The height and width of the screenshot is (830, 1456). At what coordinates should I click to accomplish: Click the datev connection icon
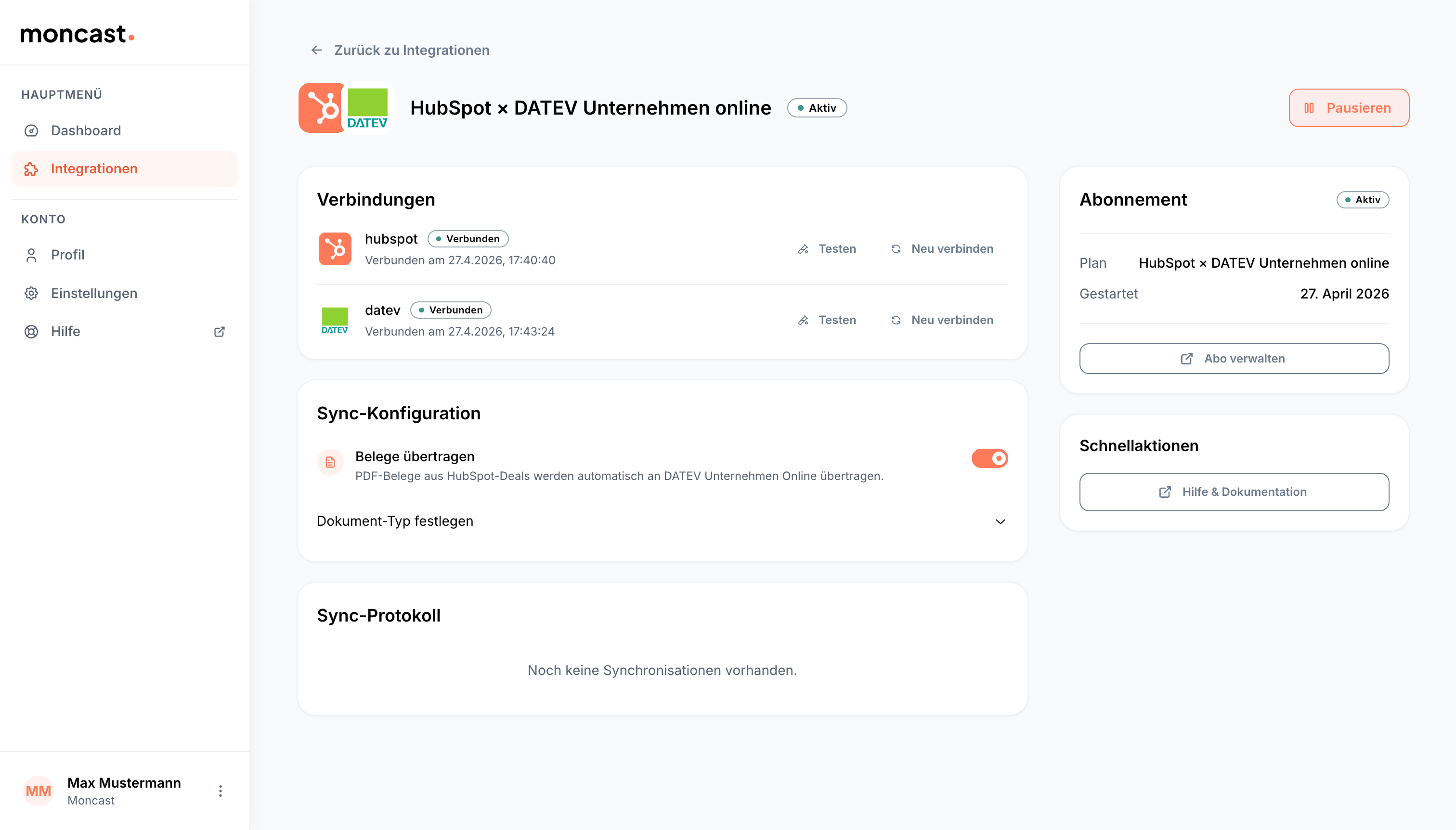click(x=335, y=320)
